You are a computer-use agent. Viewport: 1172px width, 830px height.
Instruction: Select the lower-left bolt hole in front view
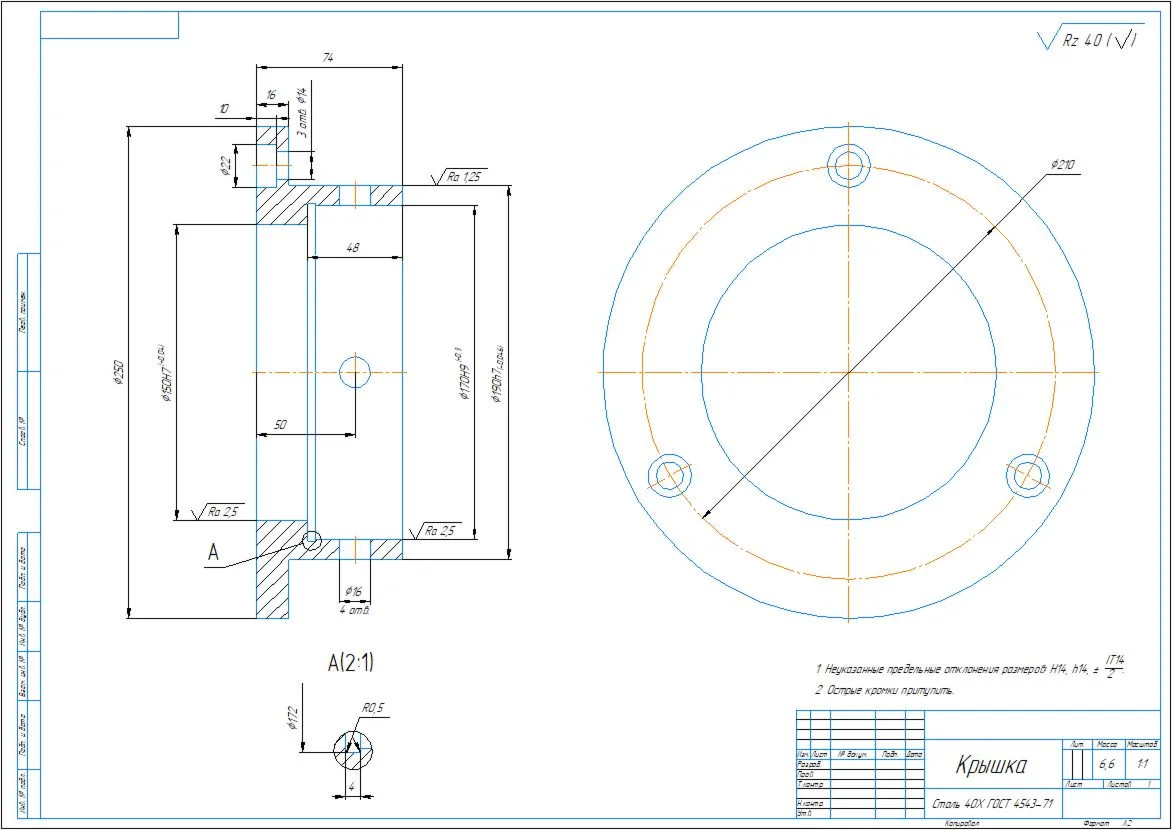(x=670, y=476)
